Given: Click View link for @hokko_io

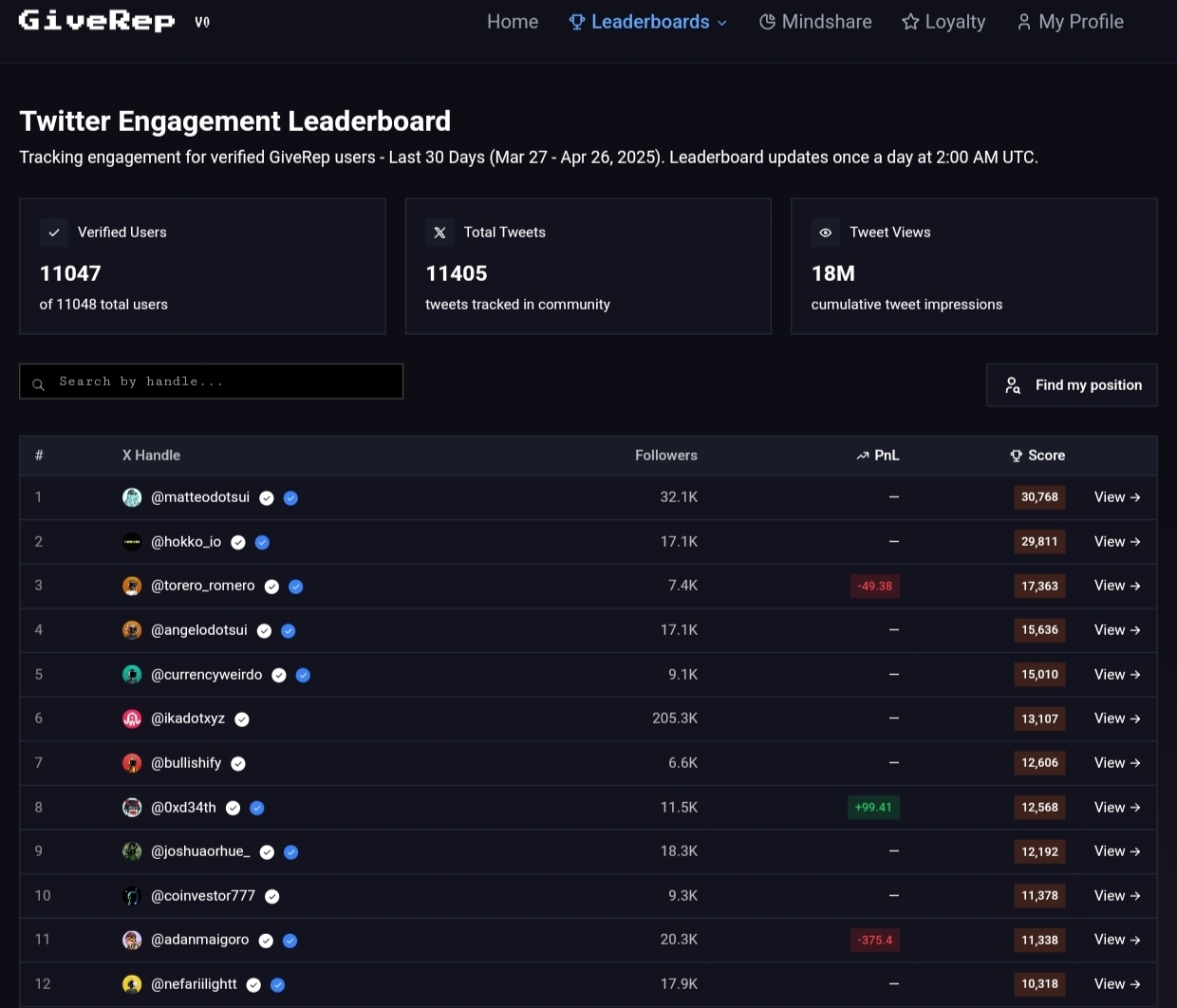Looking at the screenshot, I should tap(1117, 542).
